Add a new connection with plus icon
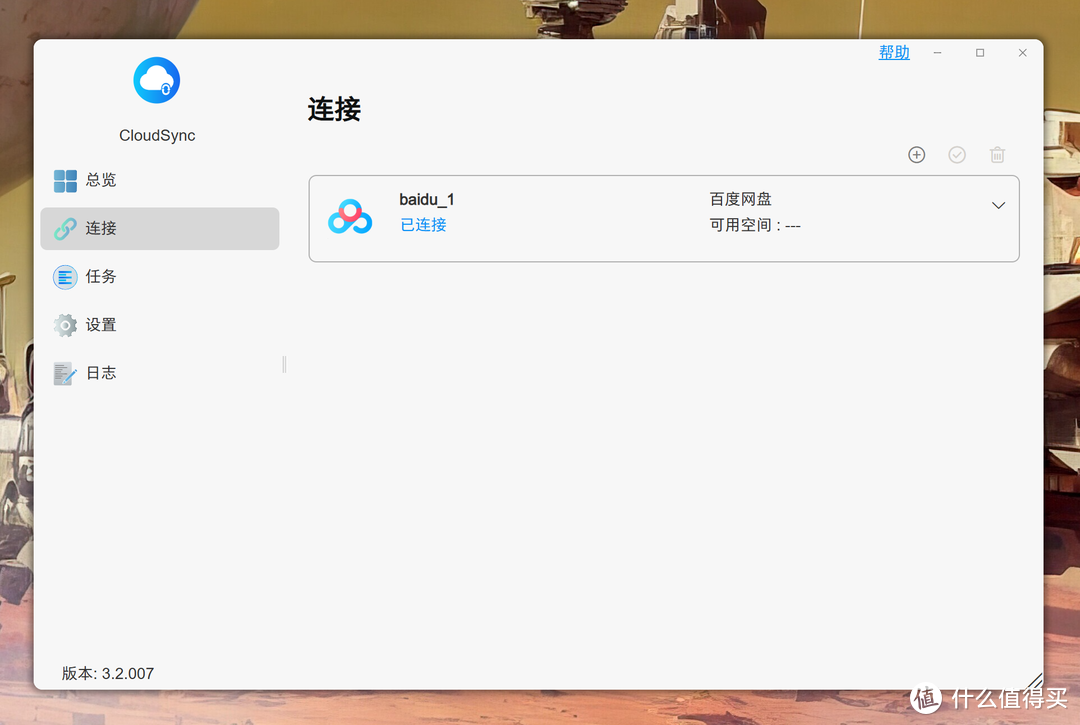1080x725 pixels. [916, 155]
